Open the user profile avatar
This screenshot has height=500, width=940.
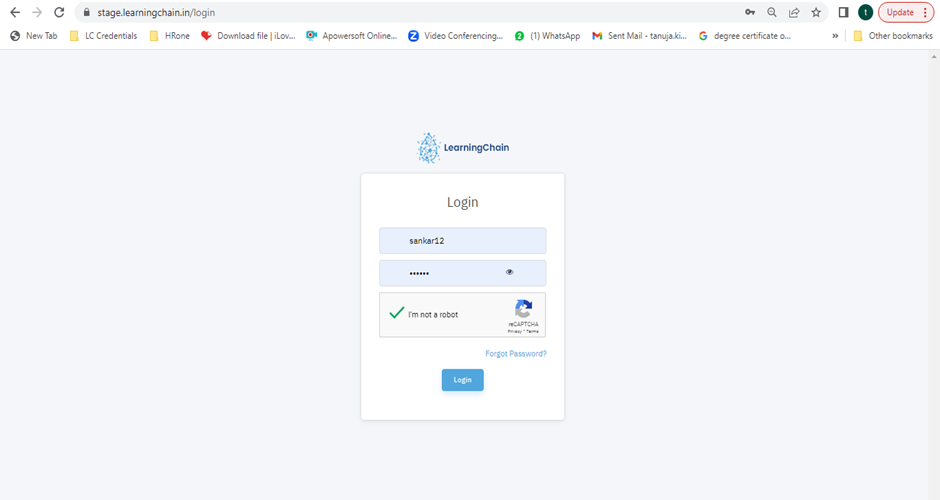pyautogui.click(x=865, y=13)
